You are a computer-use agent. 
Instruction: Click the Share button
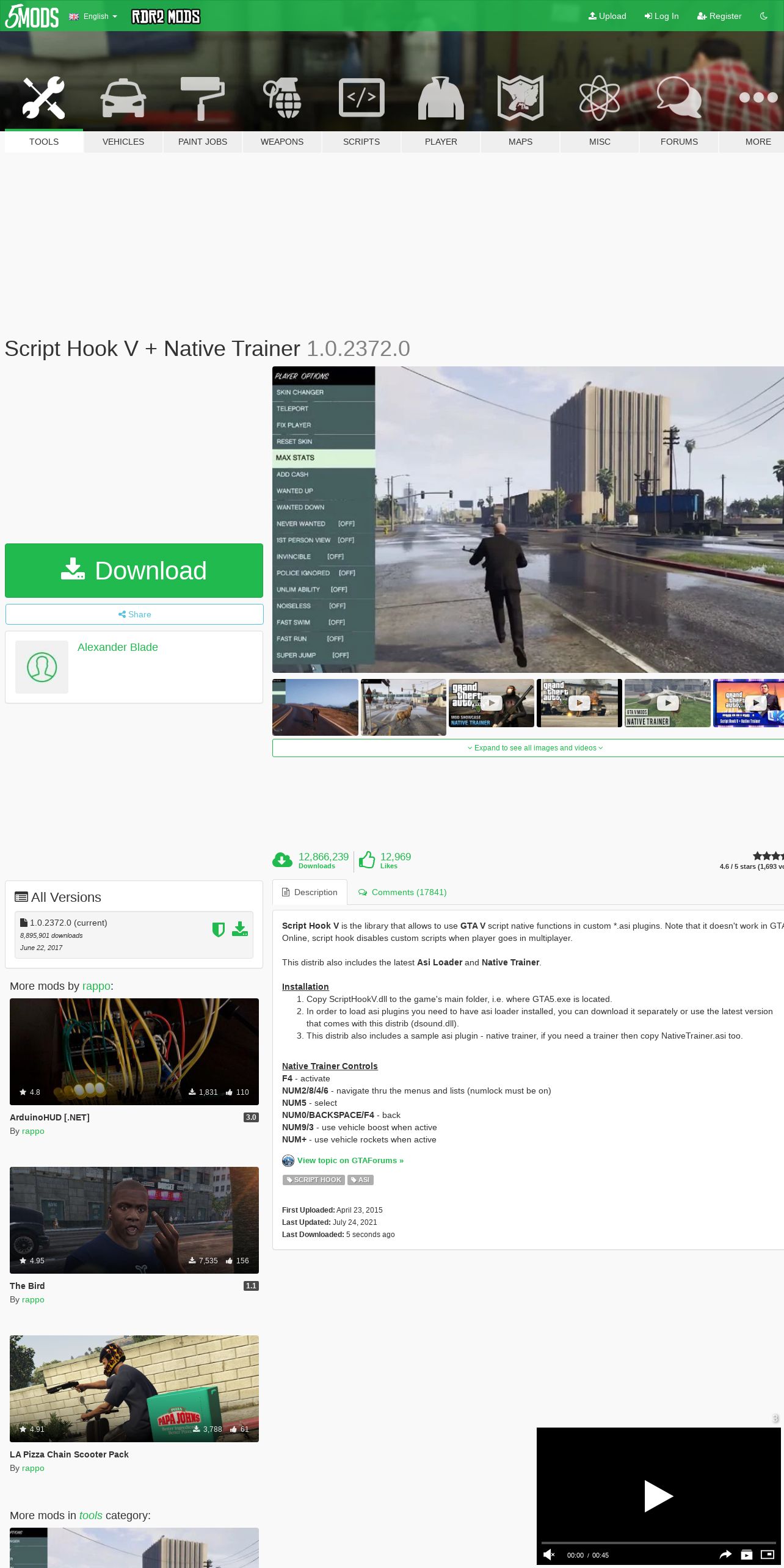134,614
